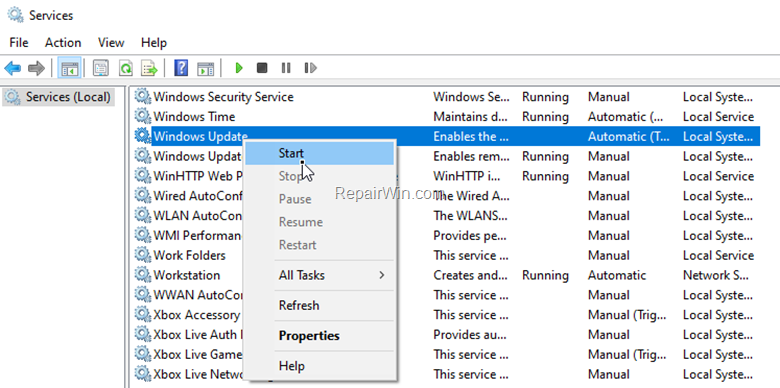The image size is (780, 388).
Task: Click disabled Pause context menu item
Action: 319,199
